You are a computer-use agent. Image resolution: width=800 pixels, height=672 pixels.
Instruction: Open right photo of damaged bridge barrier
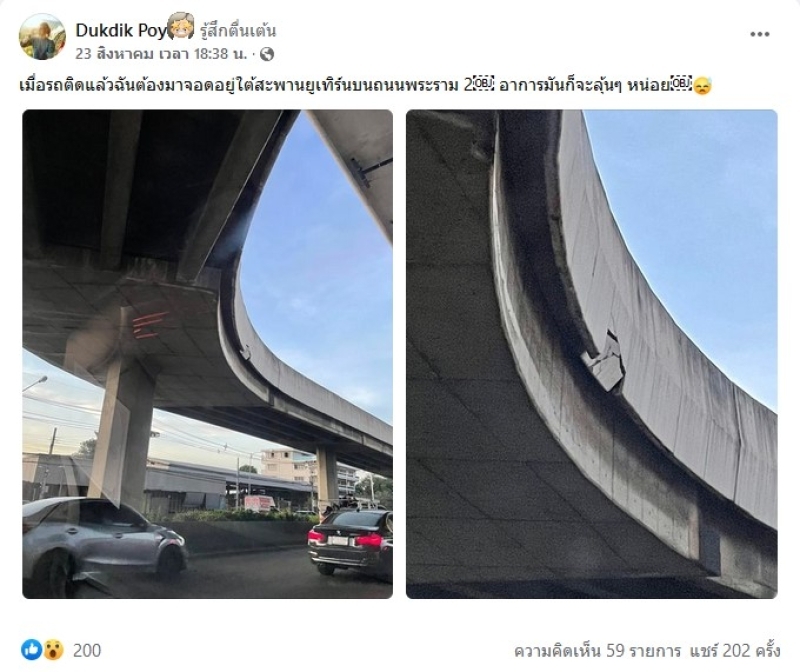tap(591, 354)
